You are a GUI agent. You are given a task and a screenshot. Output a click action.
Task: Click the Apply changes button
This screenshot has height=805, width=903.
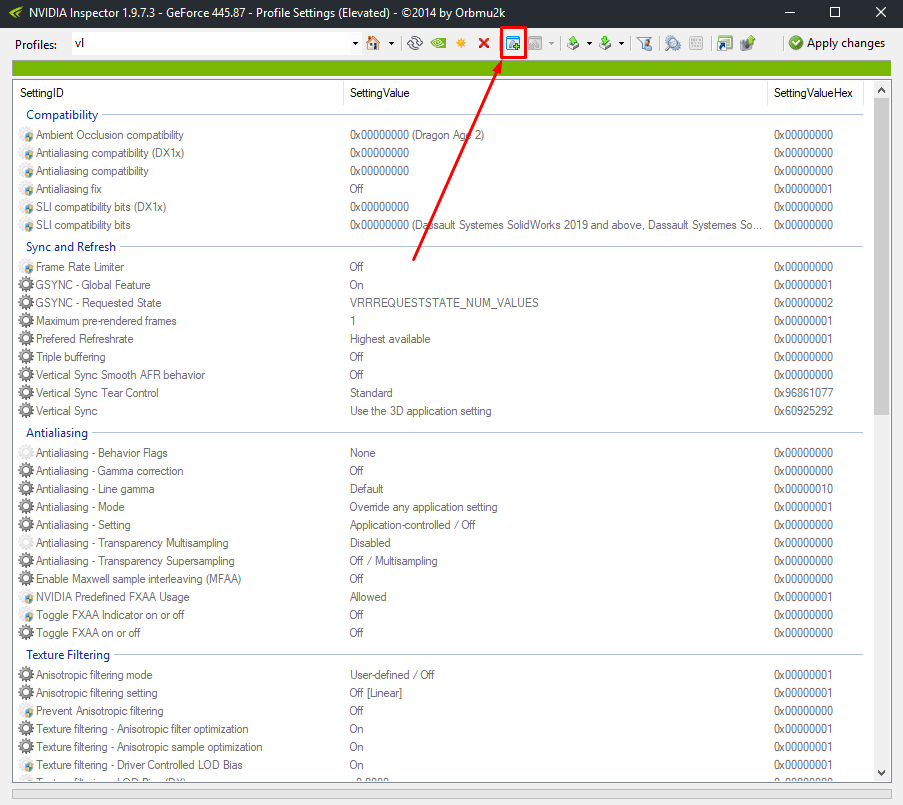pos(837,43)
